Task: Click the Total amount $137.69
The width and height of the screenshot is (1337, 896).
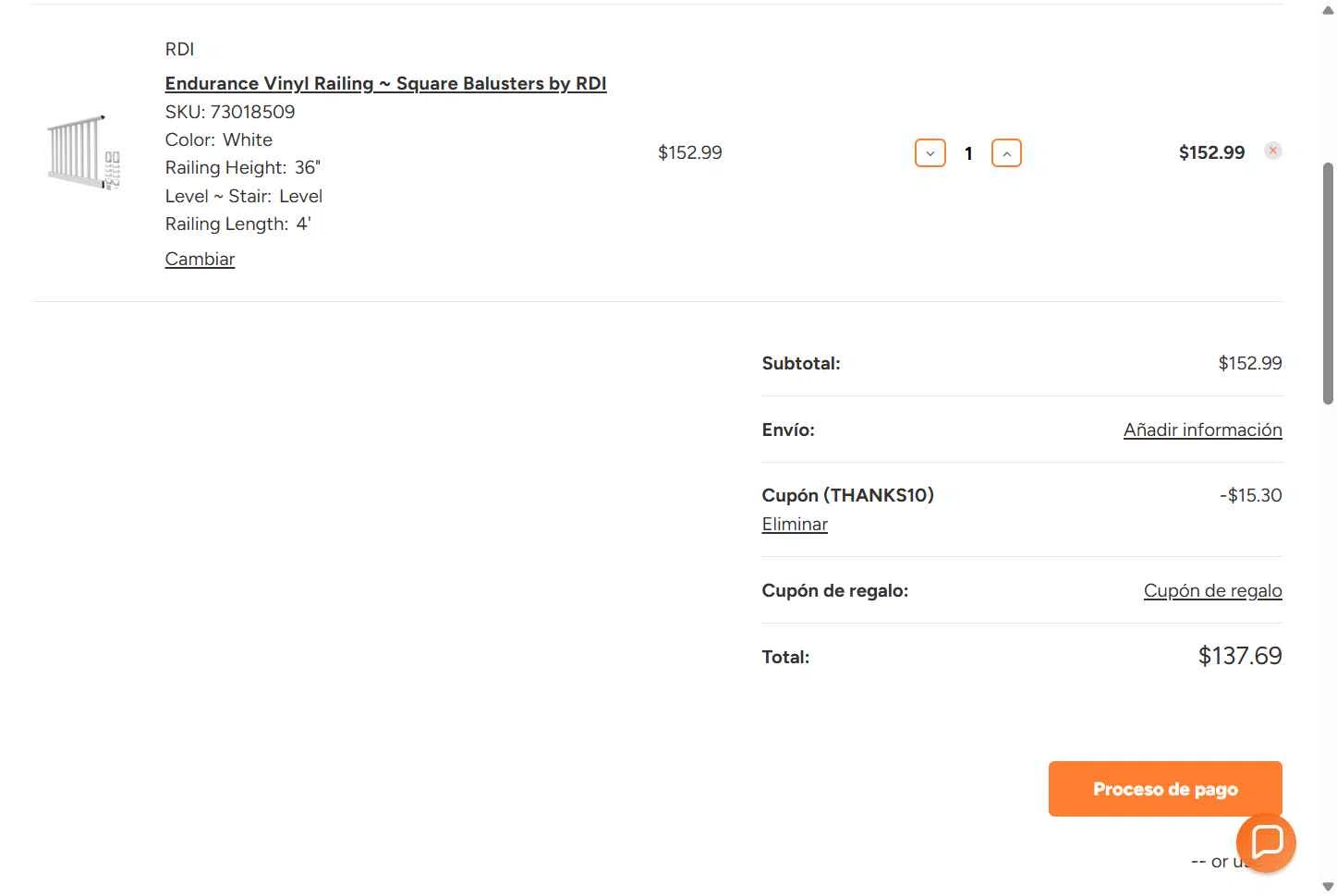Action: pyautogui.click(x=1240, y=656)
